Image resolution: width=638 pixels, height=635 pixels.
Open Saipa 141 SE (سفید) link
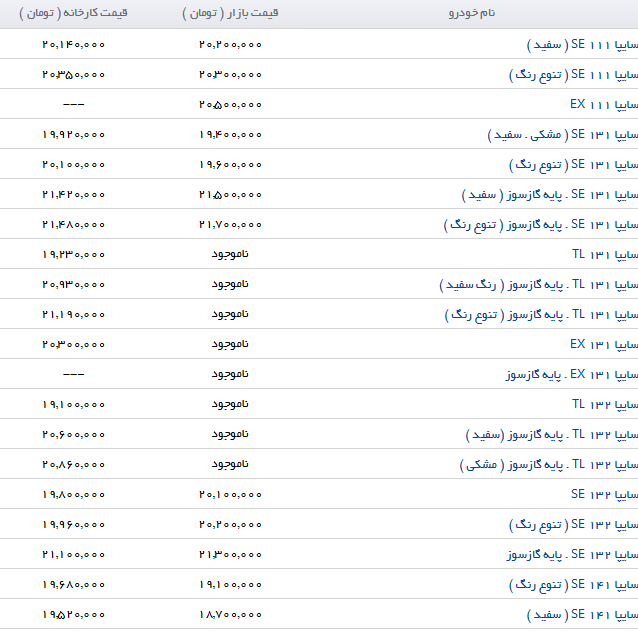click(x=582, y=614)
